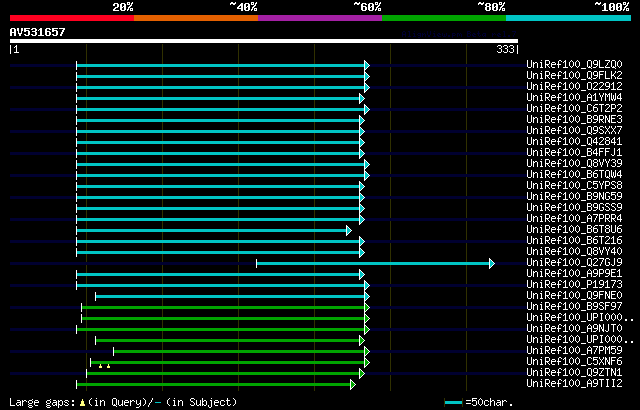640x410 pixels.
Task: Select the UniRef100_B9GSS9 label
Action: click(x=574, y=208)
